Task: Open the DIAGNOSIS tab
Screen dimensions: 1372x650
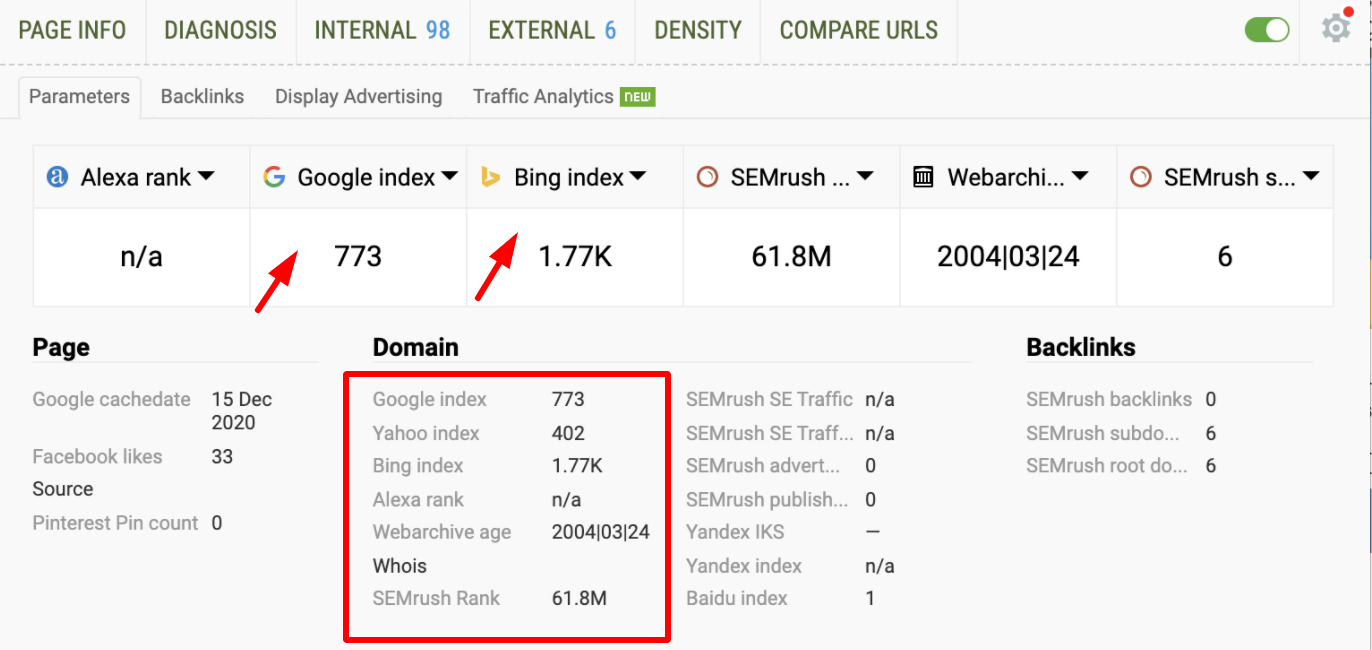Action: (220, 30)
